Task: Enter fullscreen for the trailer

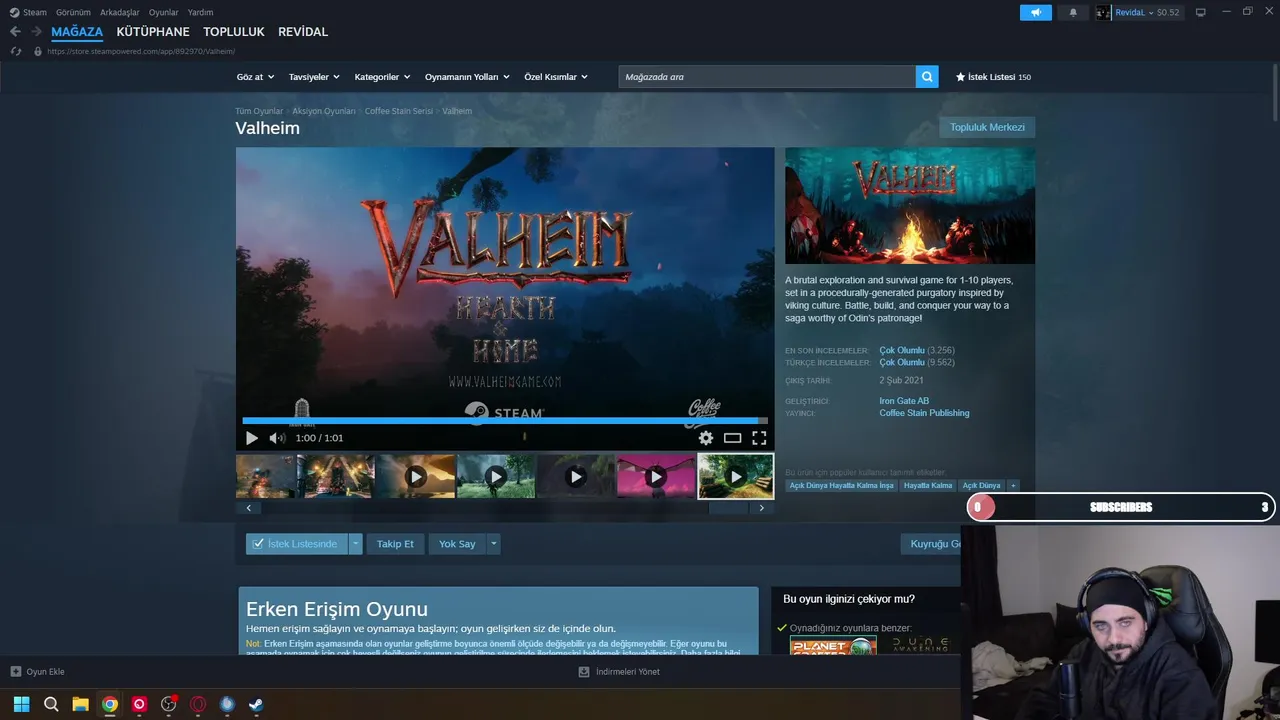Action: pos(759,438)
